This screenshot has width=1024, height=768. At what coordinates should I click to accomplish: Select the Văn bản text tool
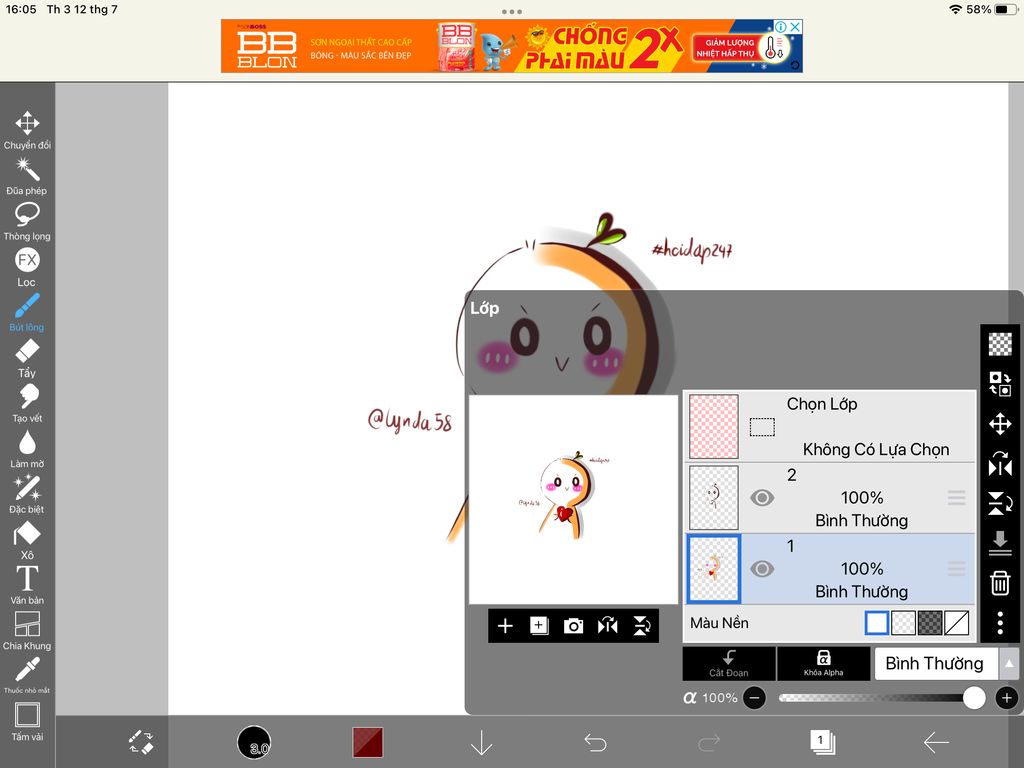click(27, 586)
